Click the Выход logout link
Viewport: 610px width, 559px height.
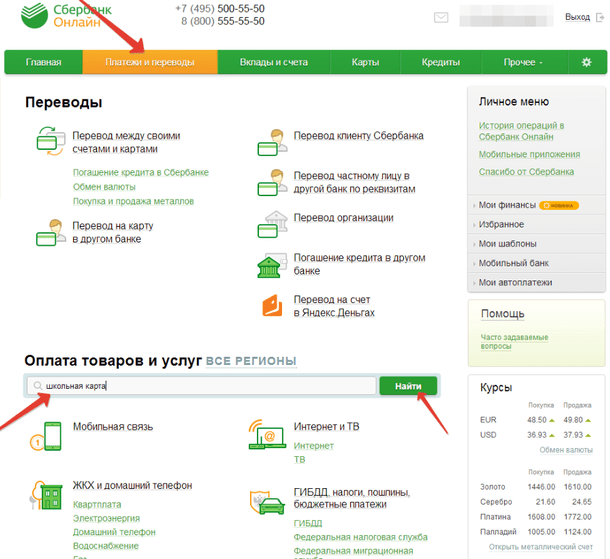578,17
